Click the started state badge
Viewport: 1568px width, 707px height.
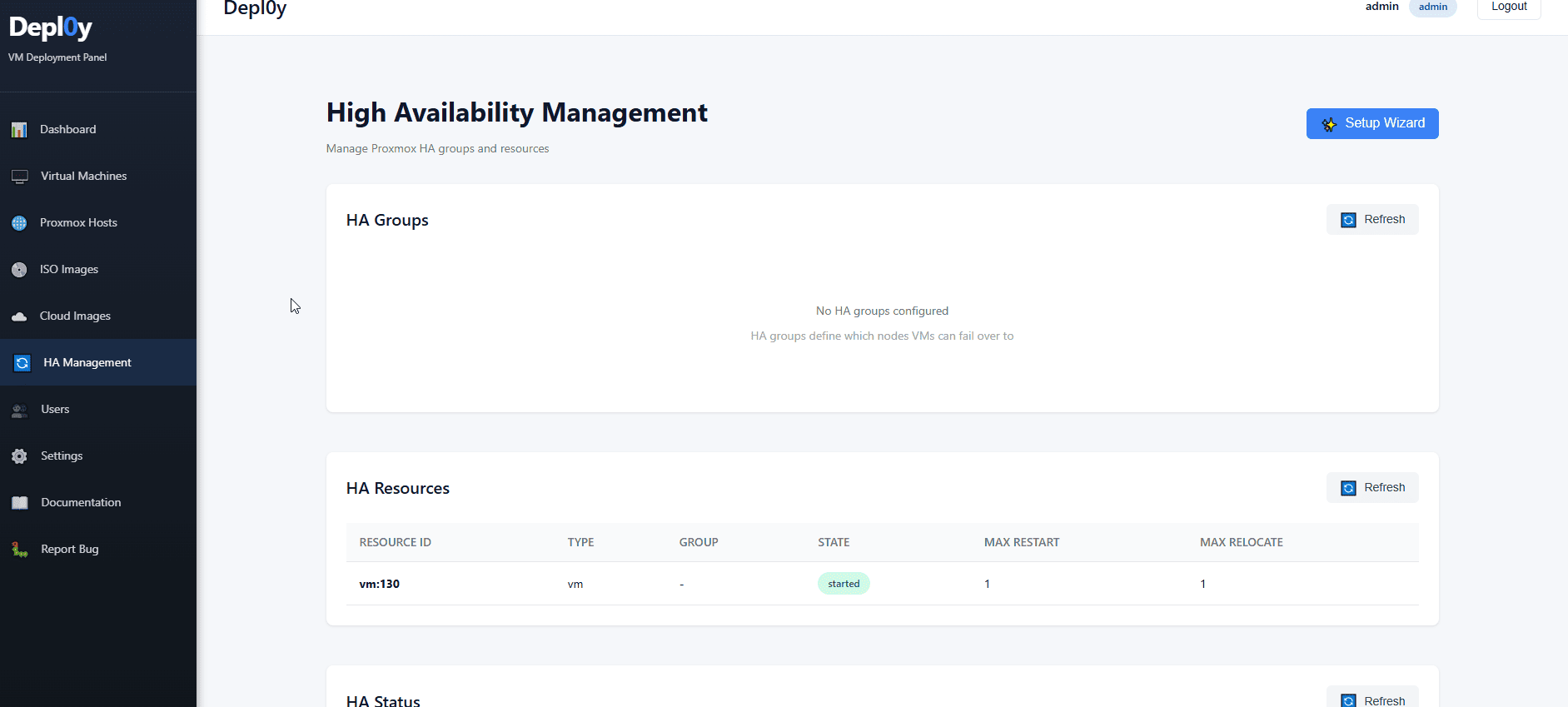click(x=844, y=584)
